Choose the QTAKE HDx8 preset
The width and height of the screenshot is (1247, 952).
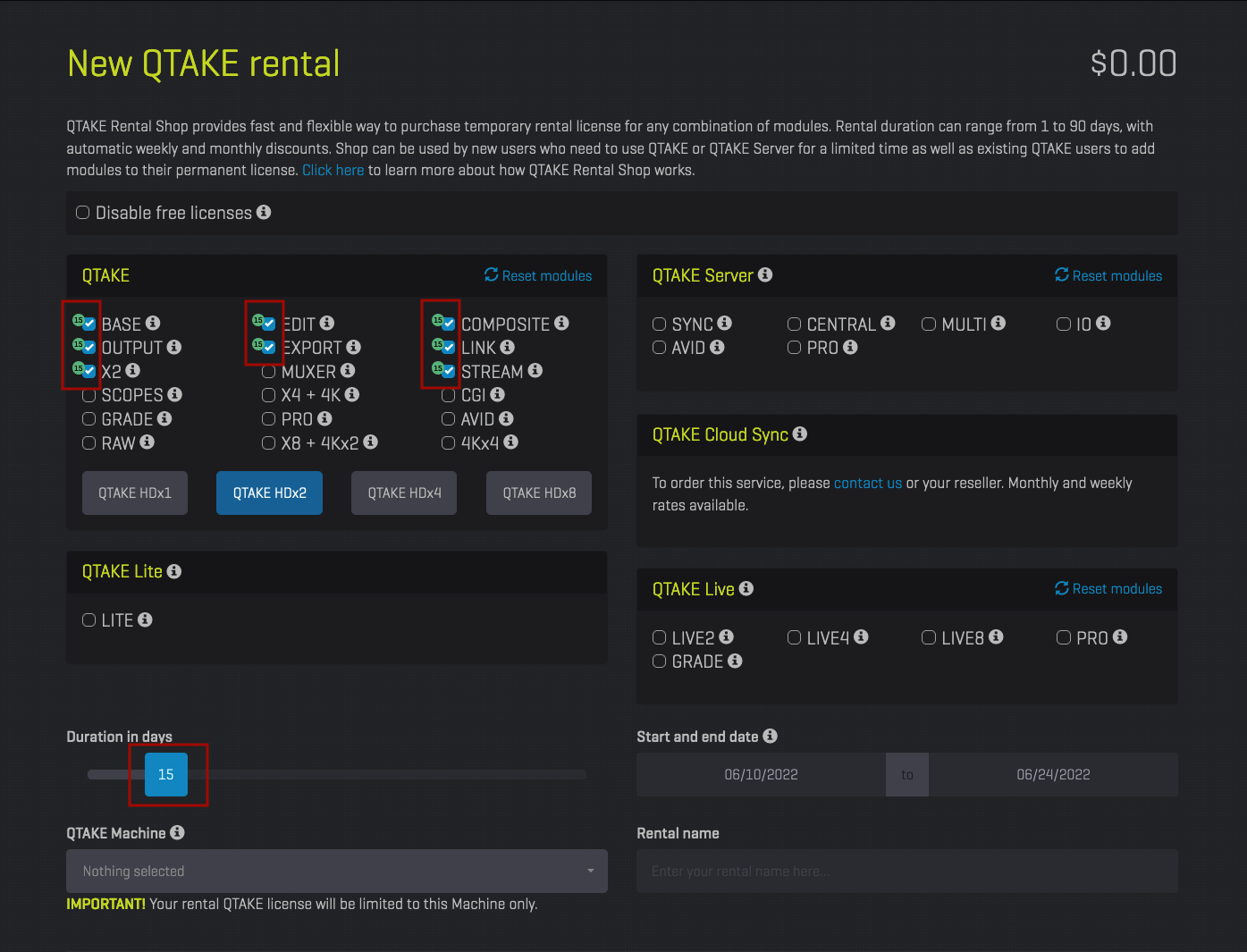point(539,493)
